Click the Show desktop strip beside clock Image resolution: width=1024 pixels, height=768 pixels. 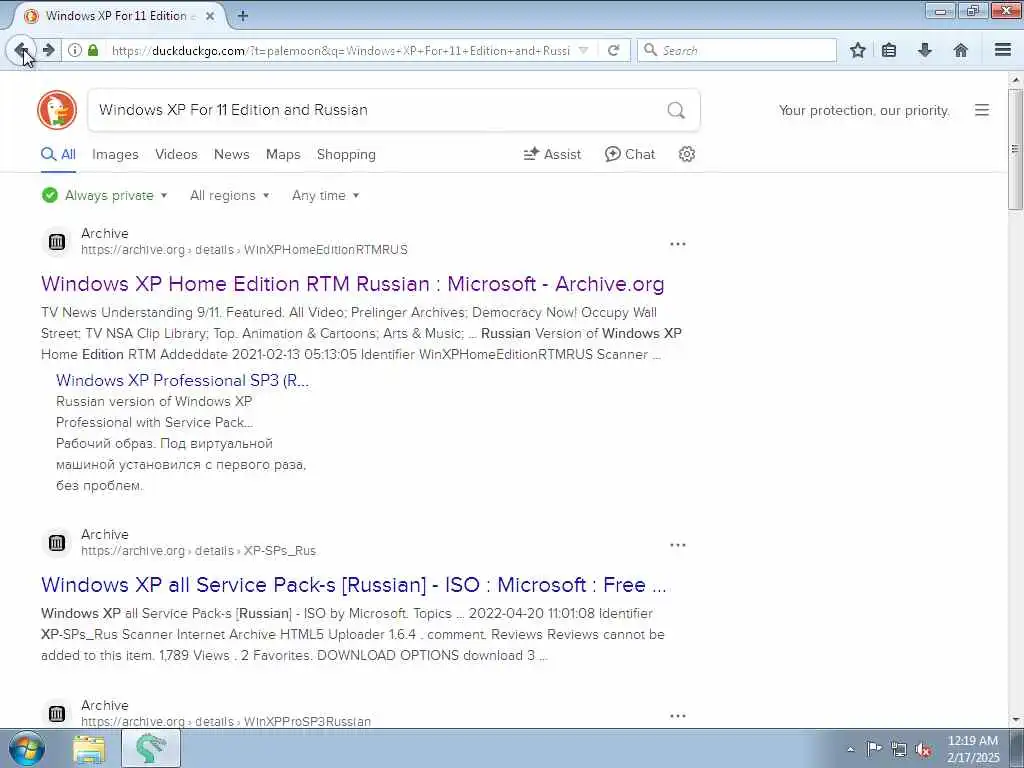tap(1017, 748)
